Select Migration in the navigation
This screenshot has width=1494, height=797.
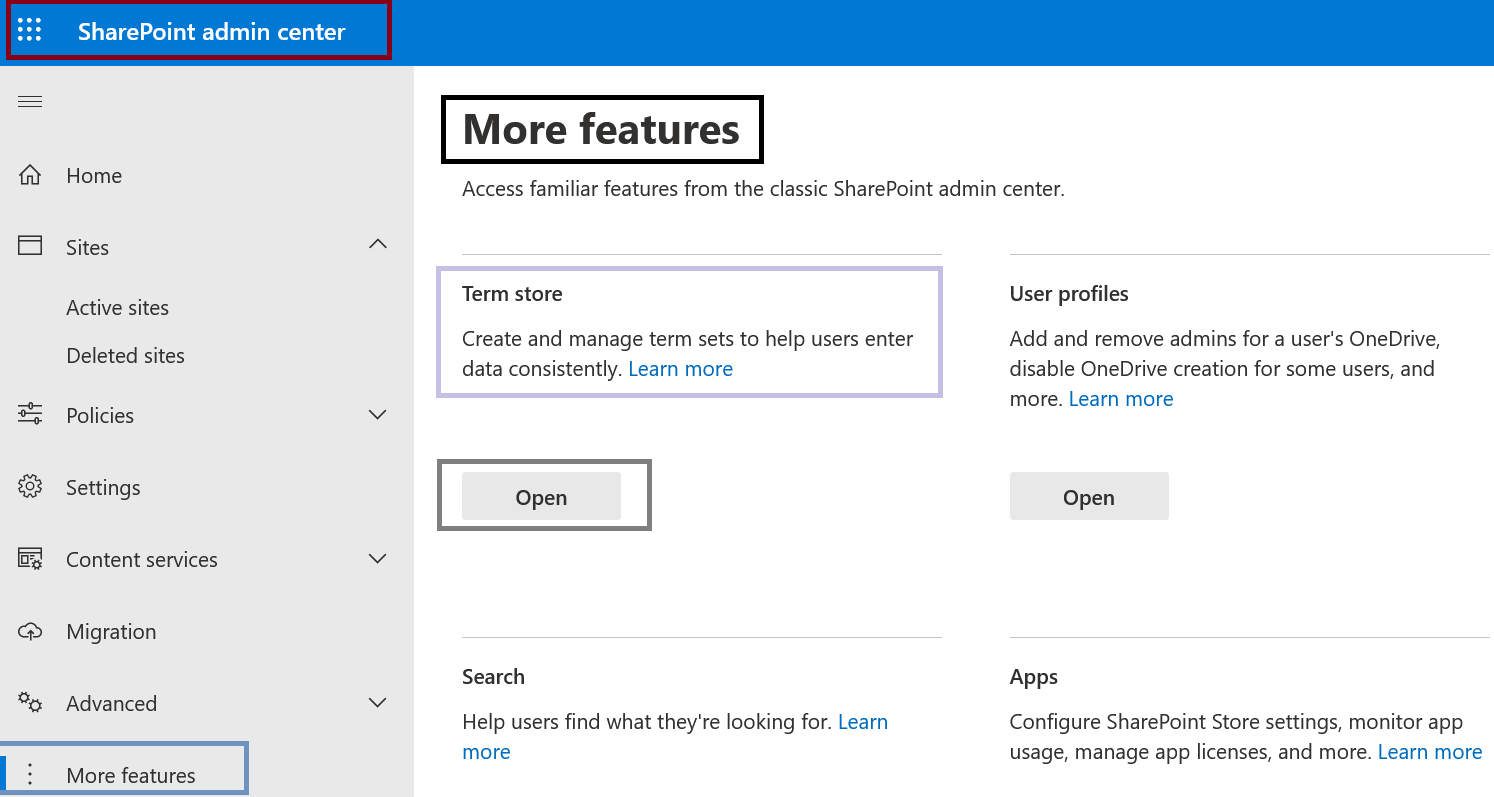click(111, 632)
